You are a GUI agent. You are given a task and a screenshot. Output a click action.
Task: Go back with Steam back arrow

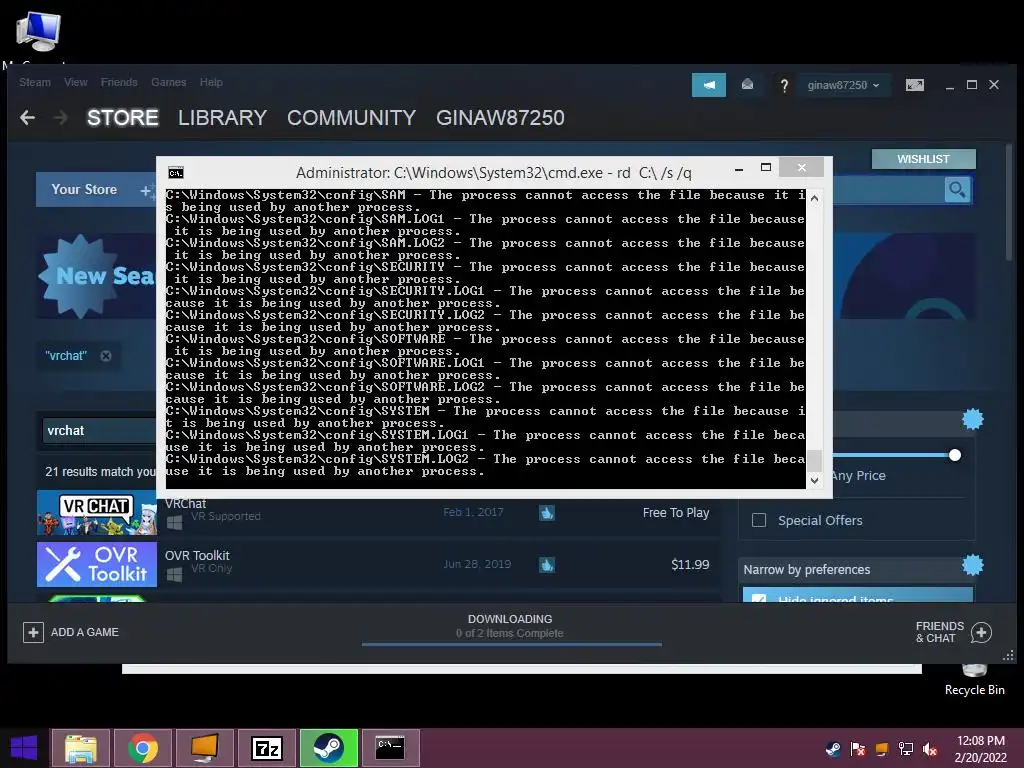(x=27, y=118)
